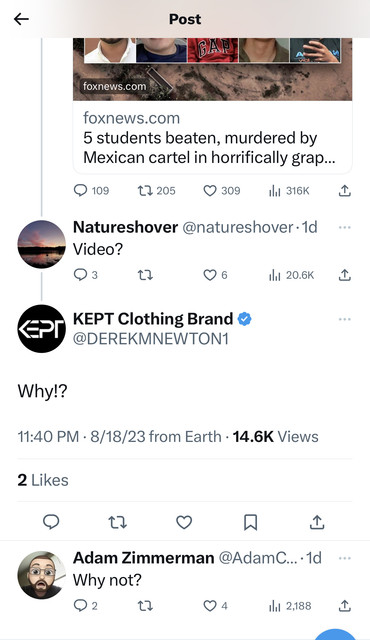Repost the post with 205 reposts
Viewport: 370px width, 640px height.
(x=156, y=191)
